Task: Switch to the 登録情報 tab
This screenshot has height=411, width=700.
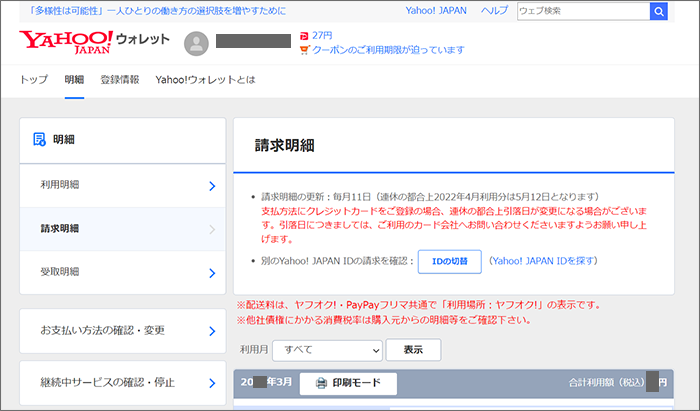Action: coord(120,80)
